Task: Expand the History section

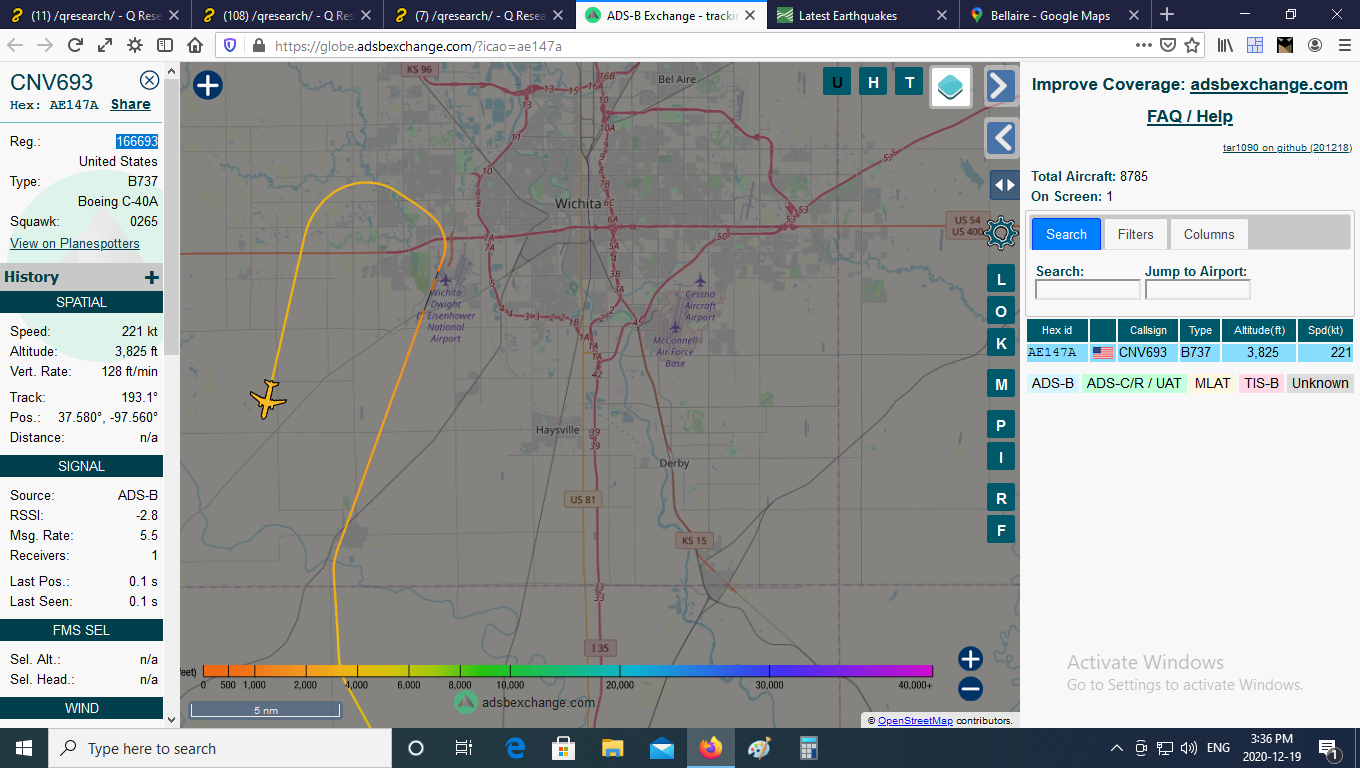Action: tap(151, 278)
